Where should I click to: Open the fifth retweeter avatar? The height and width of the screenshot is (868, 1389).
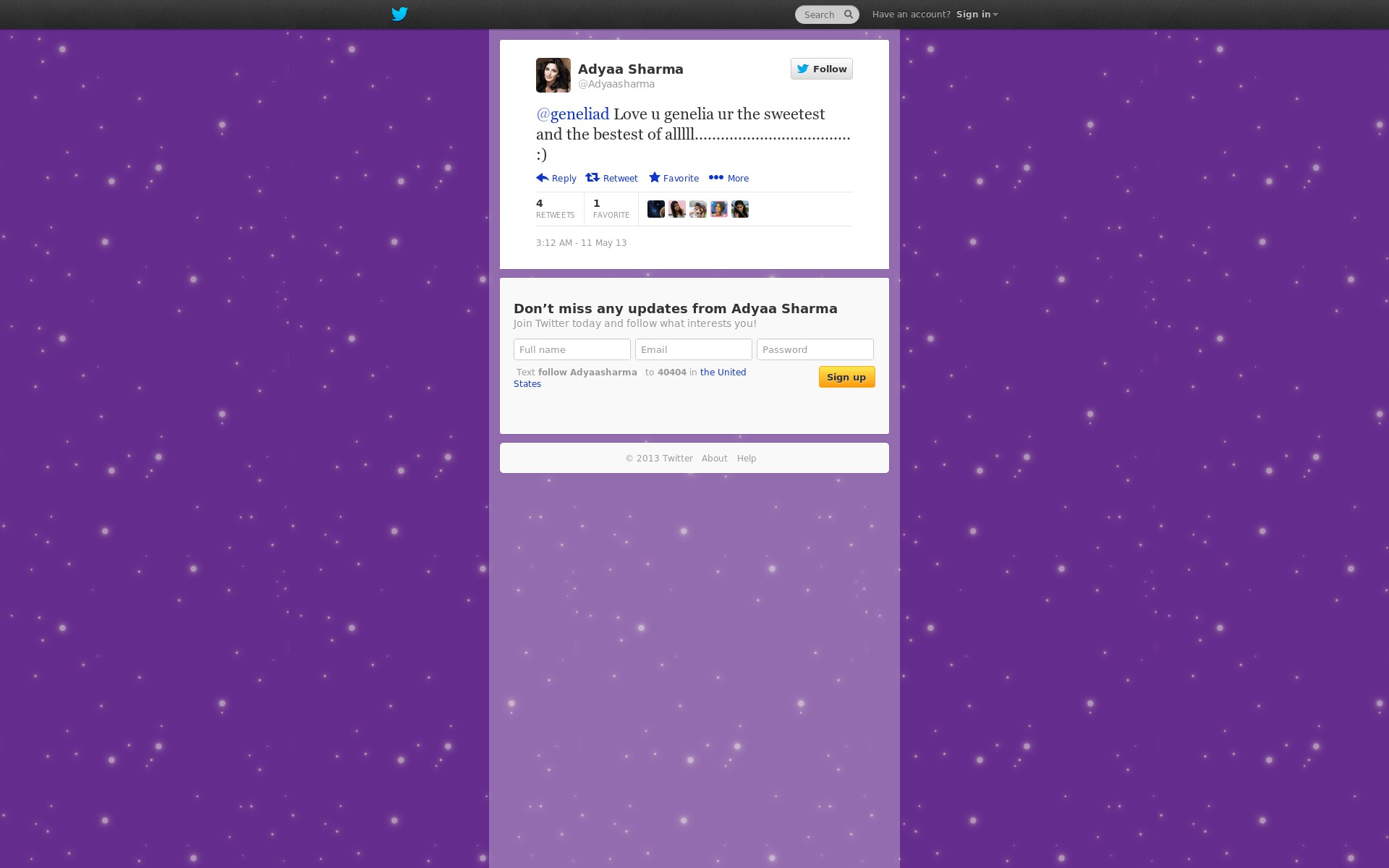coord(740,209)
